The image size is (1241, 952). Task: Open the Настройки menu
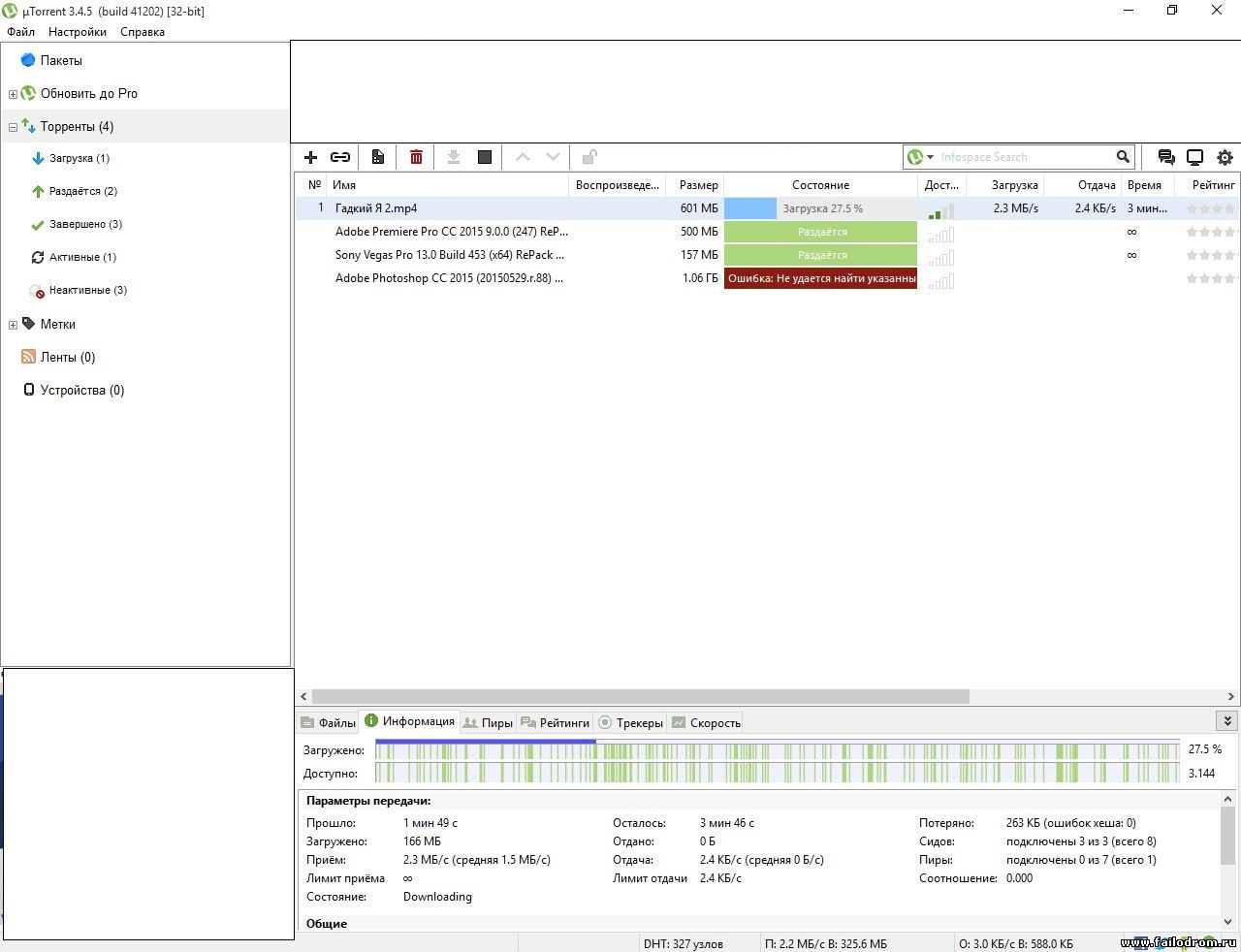click(78, 32)
